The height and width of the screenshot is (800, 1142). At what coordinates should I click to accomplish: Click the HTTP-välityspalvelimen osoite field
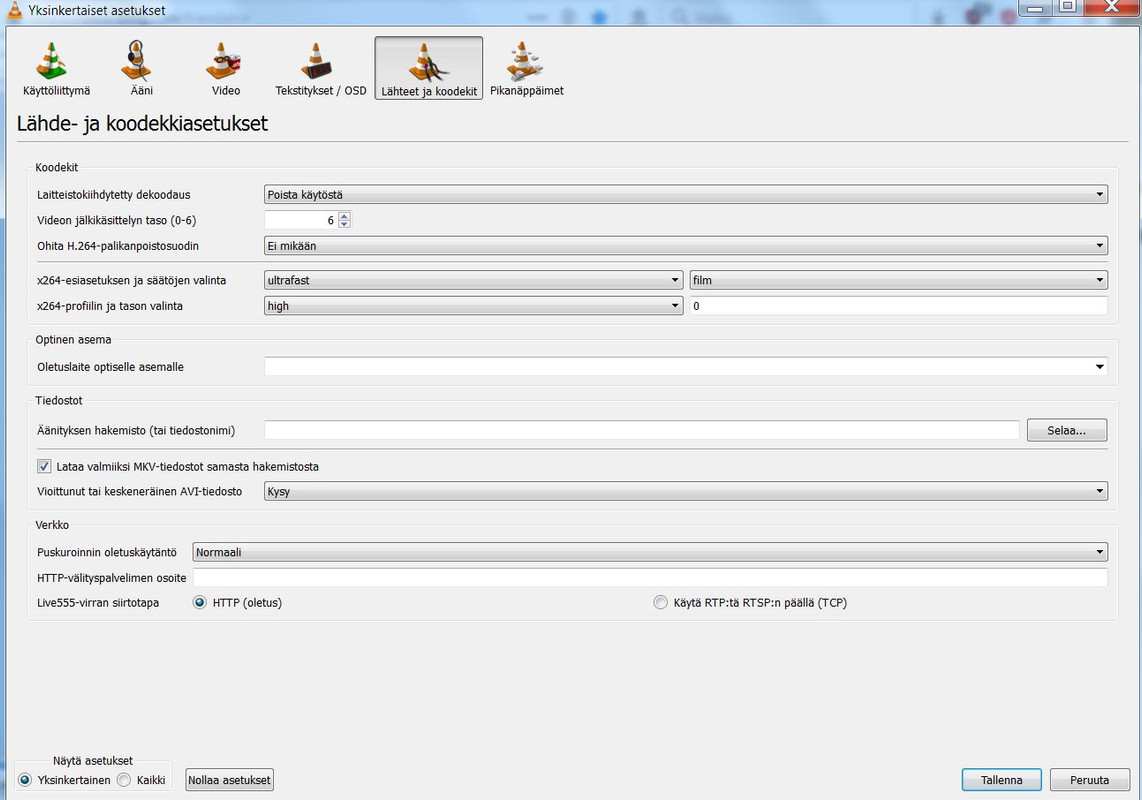click(x=650, y=578)
